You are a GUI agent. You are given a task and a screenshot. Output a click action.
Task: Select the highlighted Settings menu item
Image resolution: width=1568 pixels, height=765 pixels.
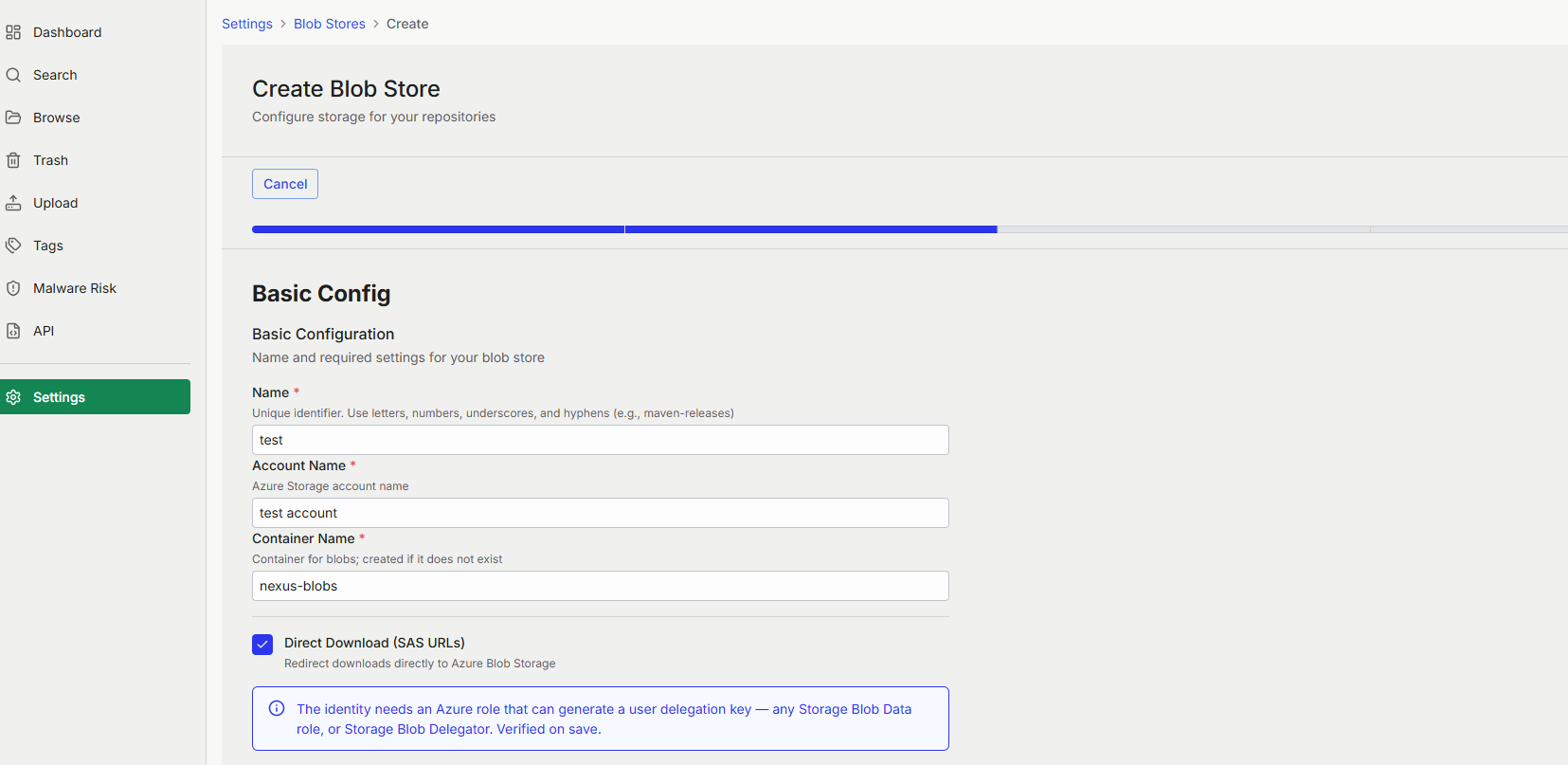95,397
